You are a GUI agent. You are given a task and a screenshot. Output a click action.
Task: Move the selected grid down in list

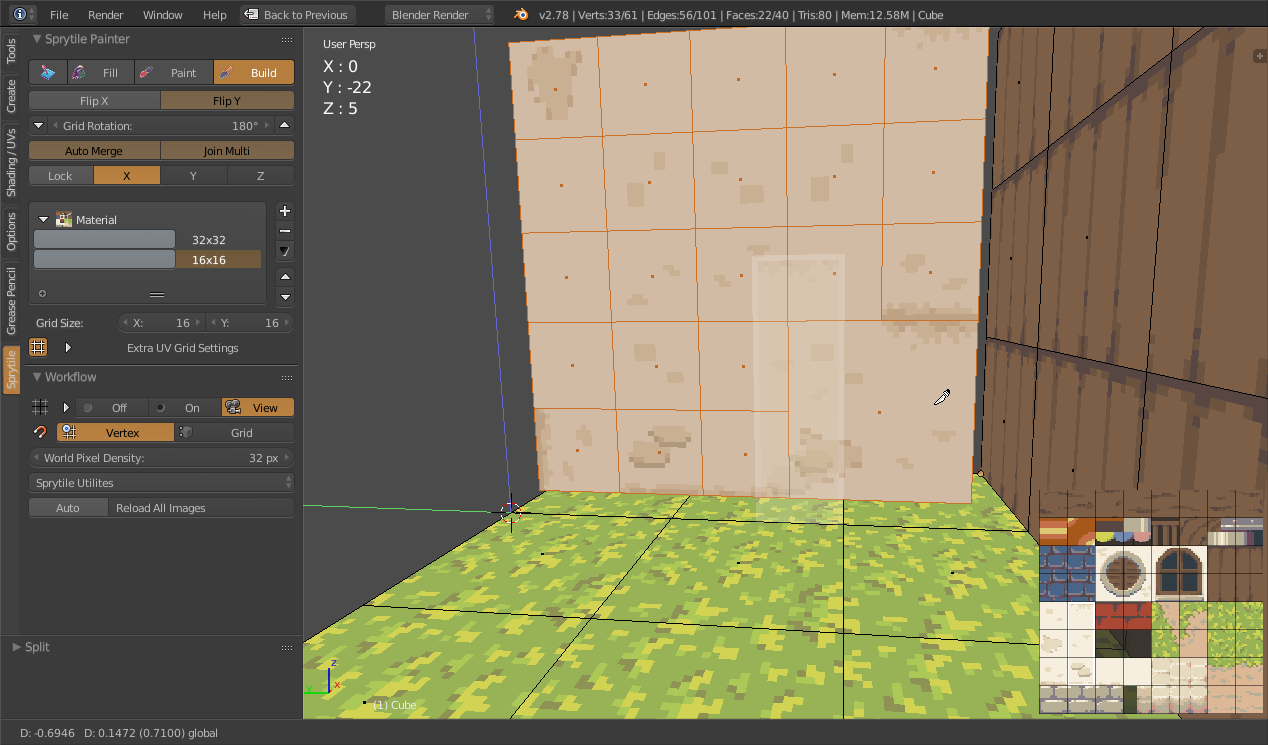pyautogui.click(x=285, y=297)
